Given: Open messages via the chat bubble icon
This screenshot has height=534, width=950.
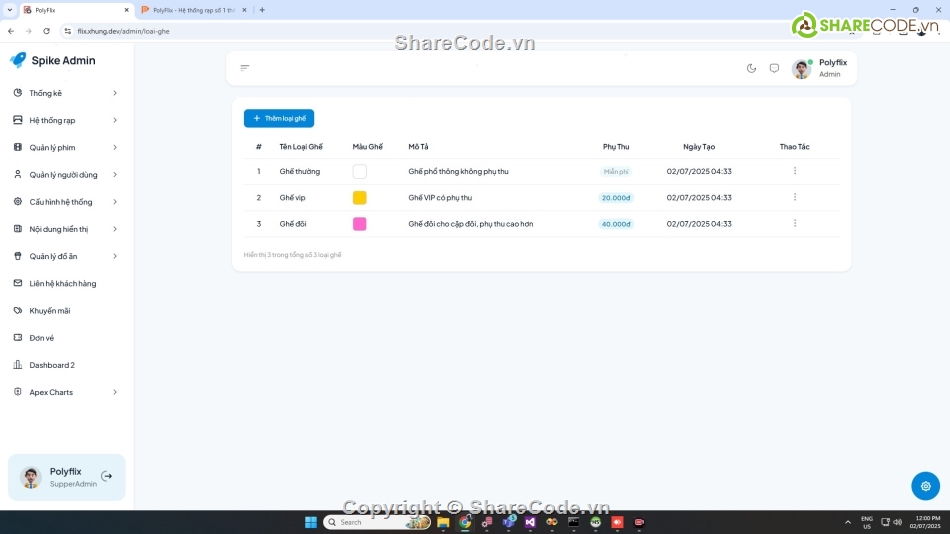Looking at the screenshot, I should (774, 68).
